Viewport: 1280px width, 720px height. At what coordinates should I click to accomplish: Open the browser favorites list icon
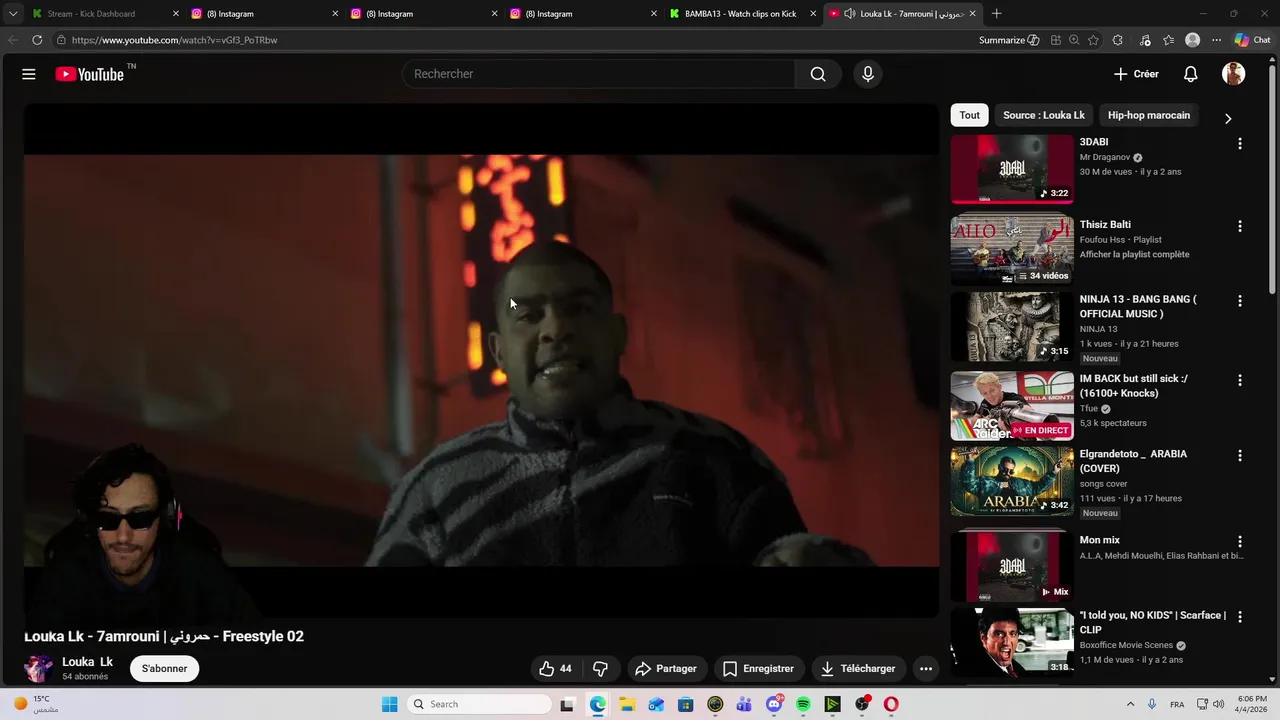pyautogui.click(x=1168, y=40)
